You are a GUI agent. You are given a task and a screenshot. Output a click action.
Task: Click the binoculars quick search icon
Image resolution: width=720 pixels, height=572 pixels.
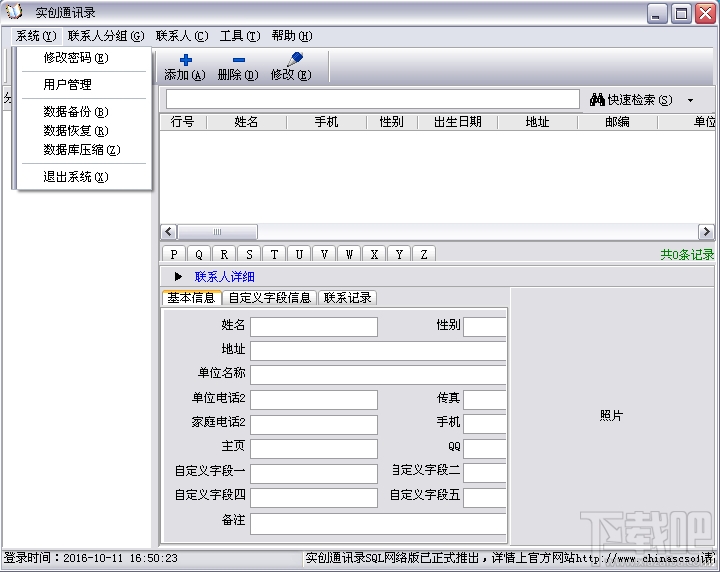click(x=597, y=100)
